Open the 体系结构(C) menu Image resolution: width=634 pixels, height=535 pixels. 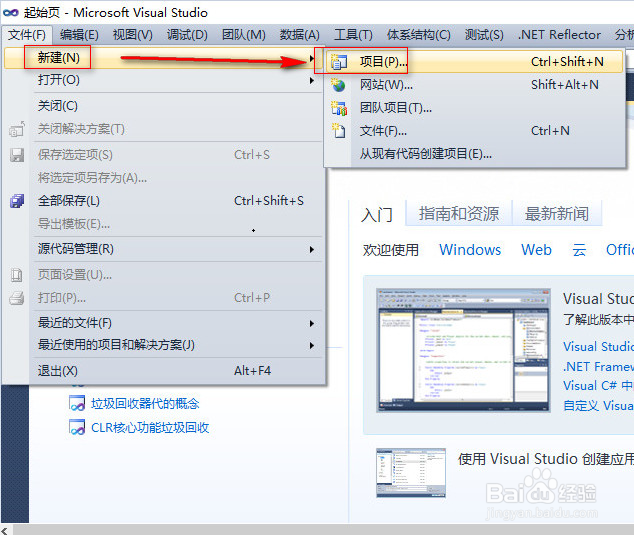click(x=418, y=35)
